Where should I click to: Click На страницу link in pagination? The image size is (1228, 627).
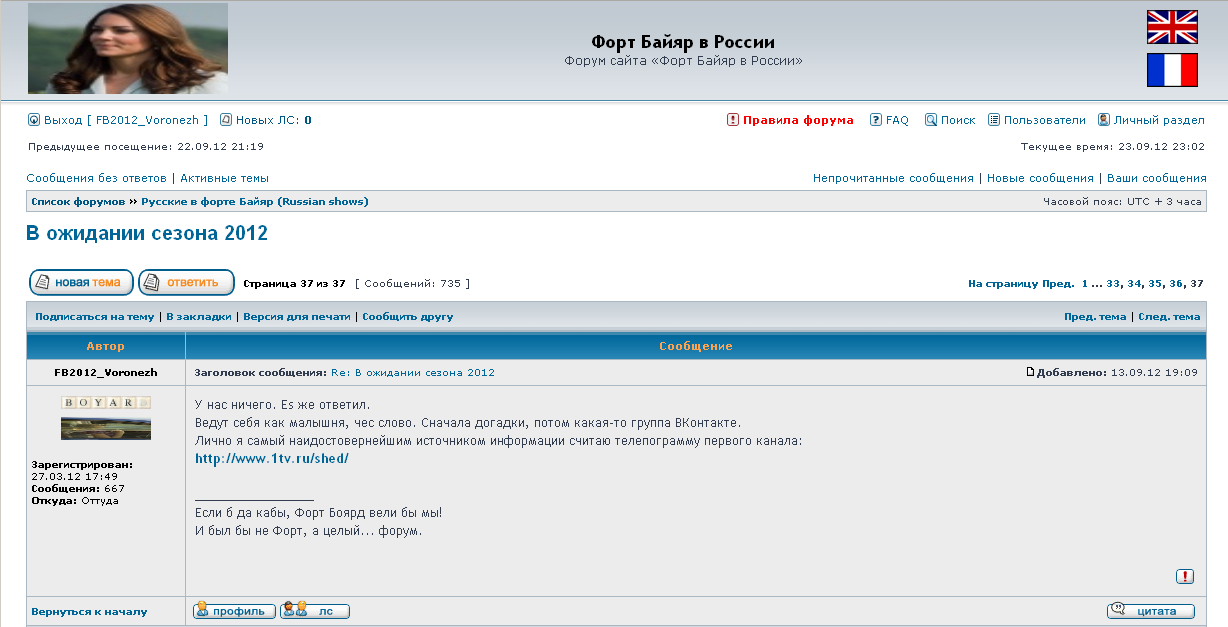[x=1003, y=284]
